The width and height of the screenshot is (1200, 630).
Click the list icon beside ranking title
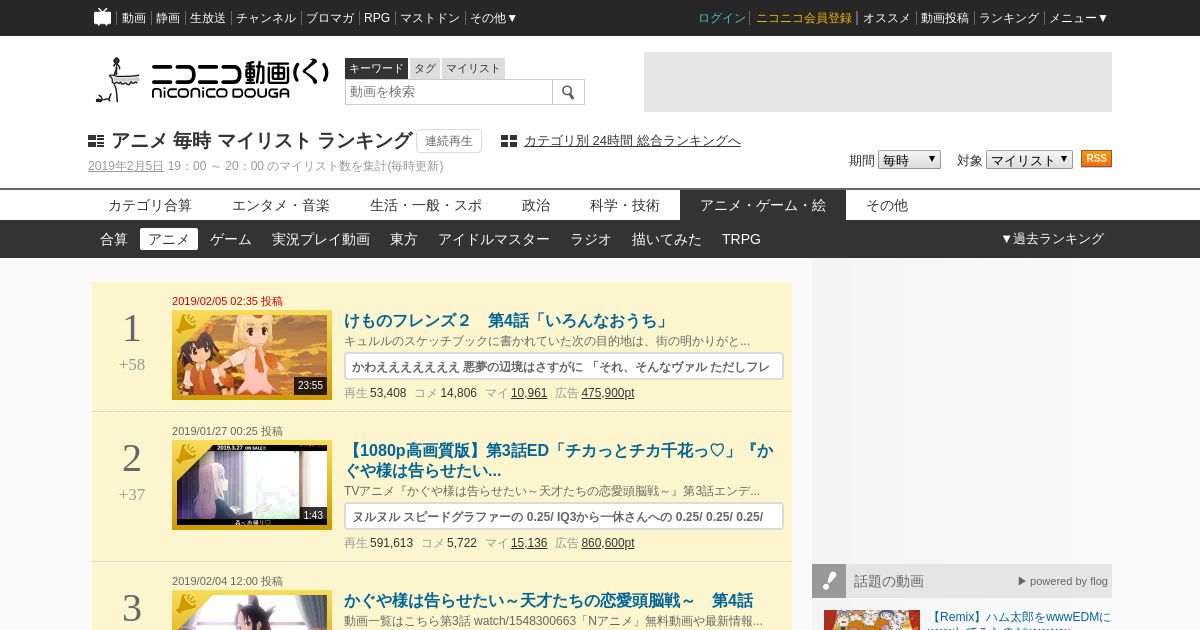pyautogui.click(x=96, y=141)
